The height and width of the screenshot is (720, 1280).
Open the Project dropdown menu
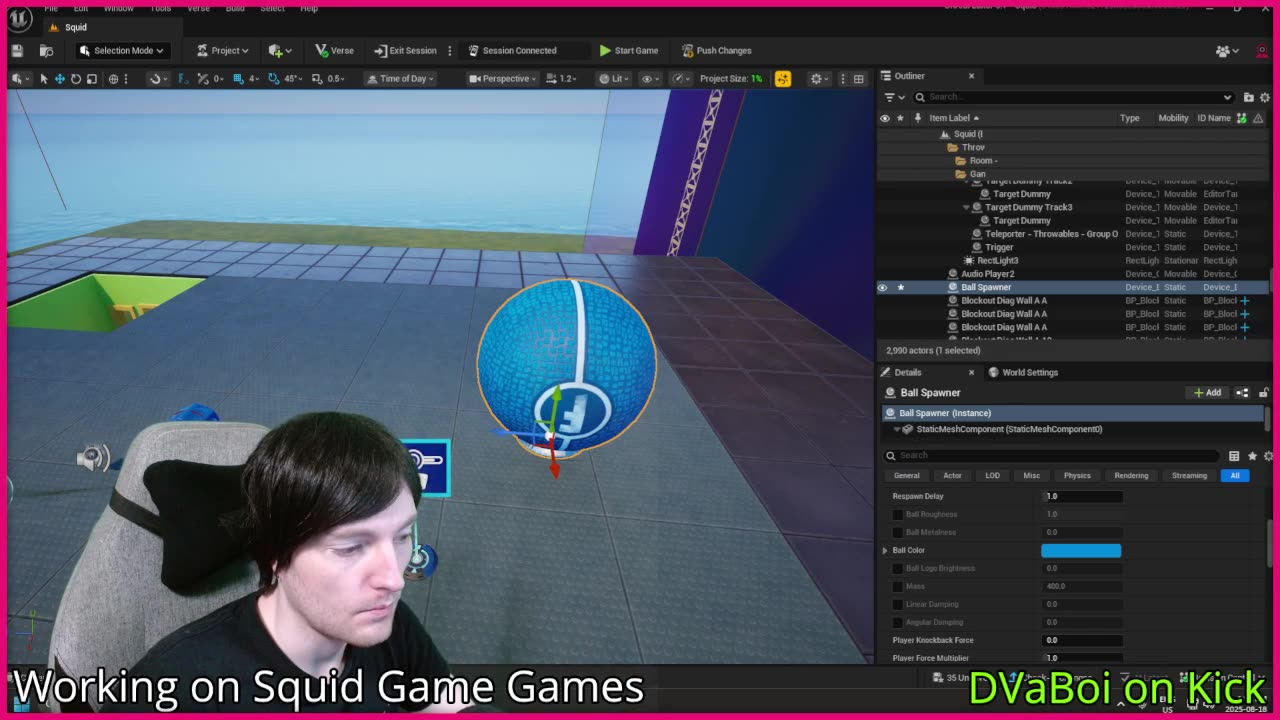[223, 50]
